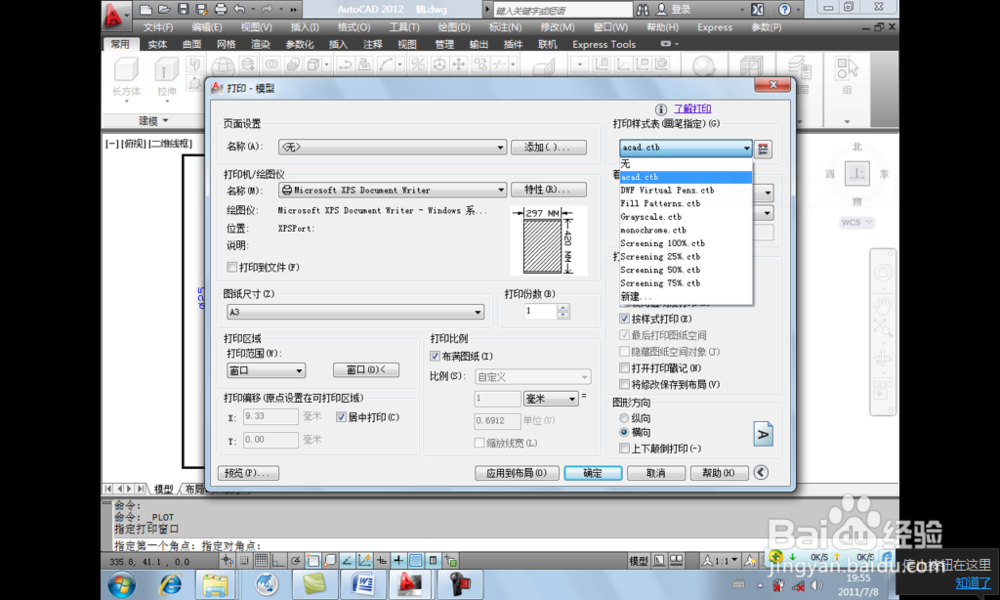The image size is (1000, 600).
Task: Toggle lineweight display plus icon in status bar
Action: pyautogui.click(x=398, y=561)
